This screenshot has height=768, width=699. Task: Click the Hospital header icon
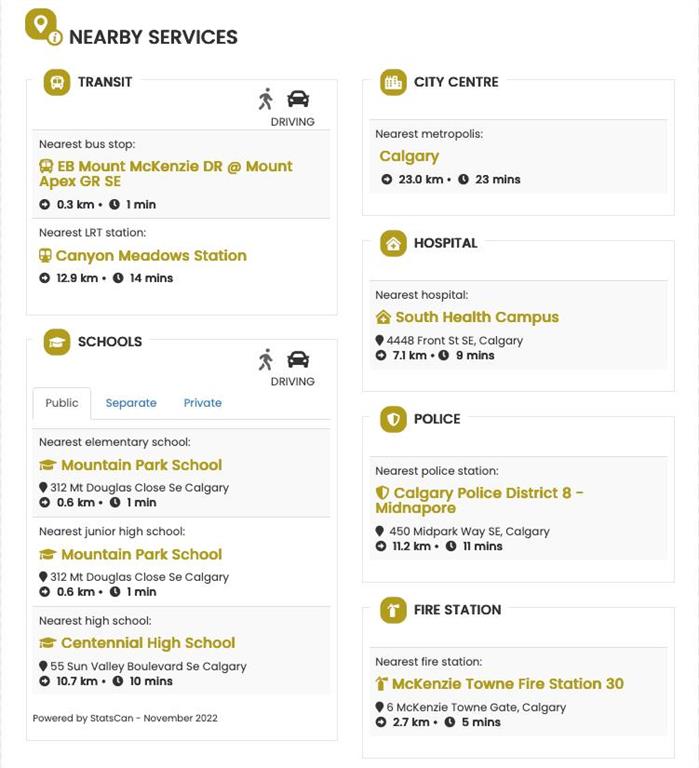[393, 243]
